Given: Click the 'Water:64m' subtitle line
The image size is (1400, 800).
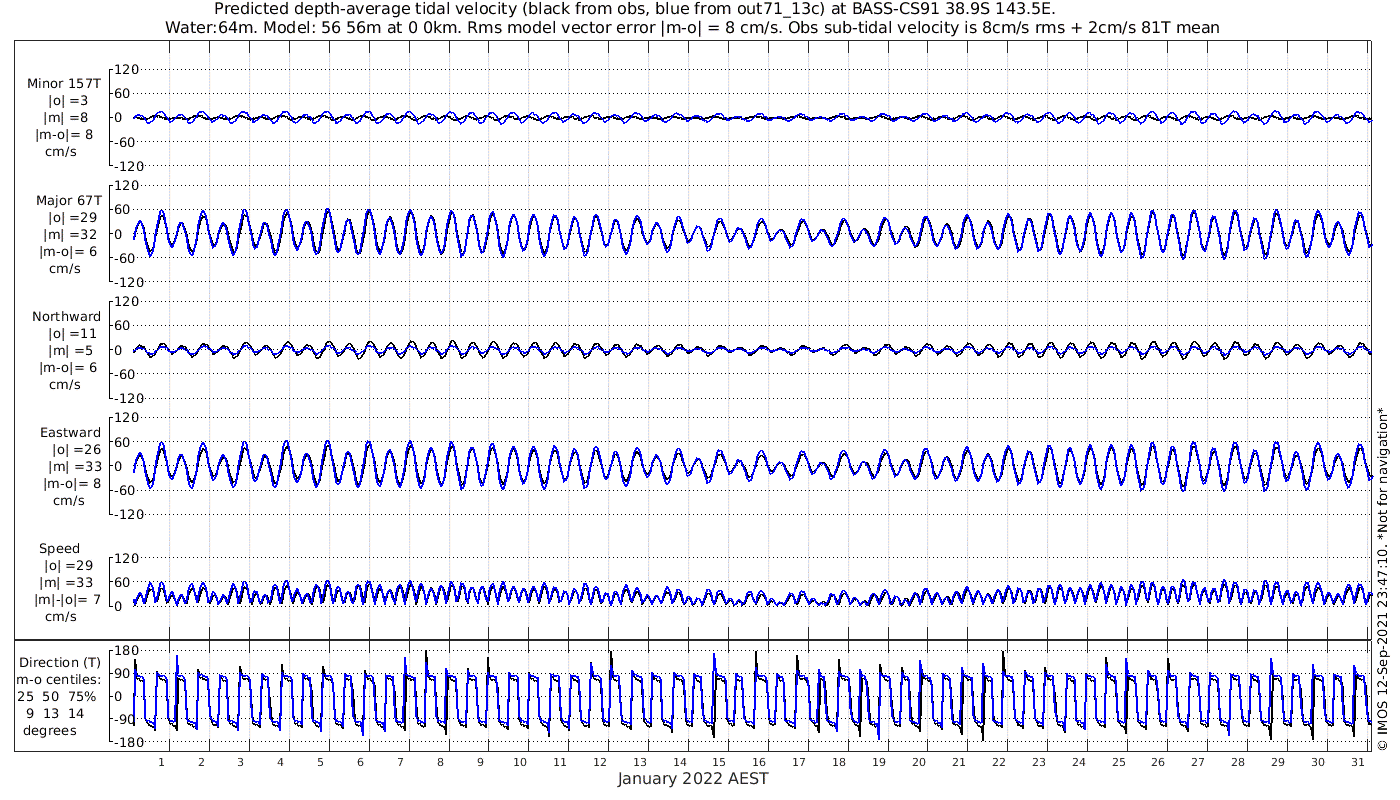Looking at the screenshot, I should [x=692, y=28].
